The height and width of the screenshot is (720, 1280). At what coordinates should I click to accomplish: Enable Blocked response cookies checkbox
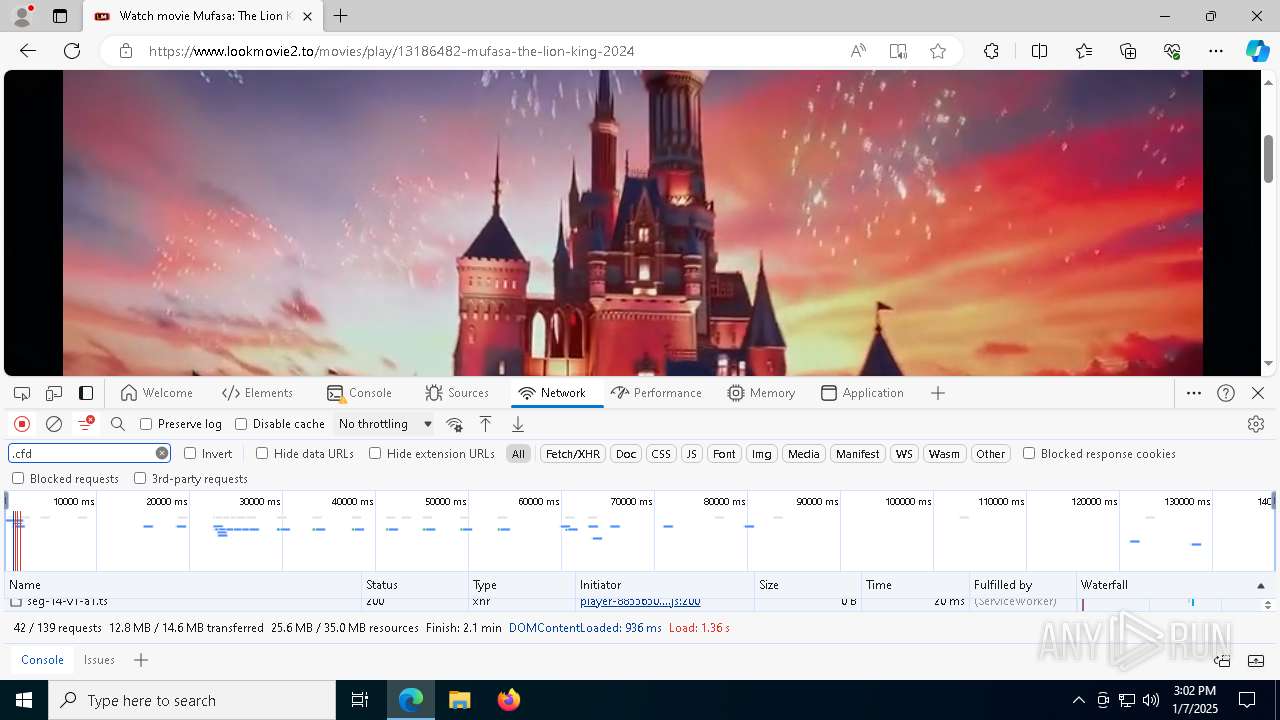(1029, 453)
